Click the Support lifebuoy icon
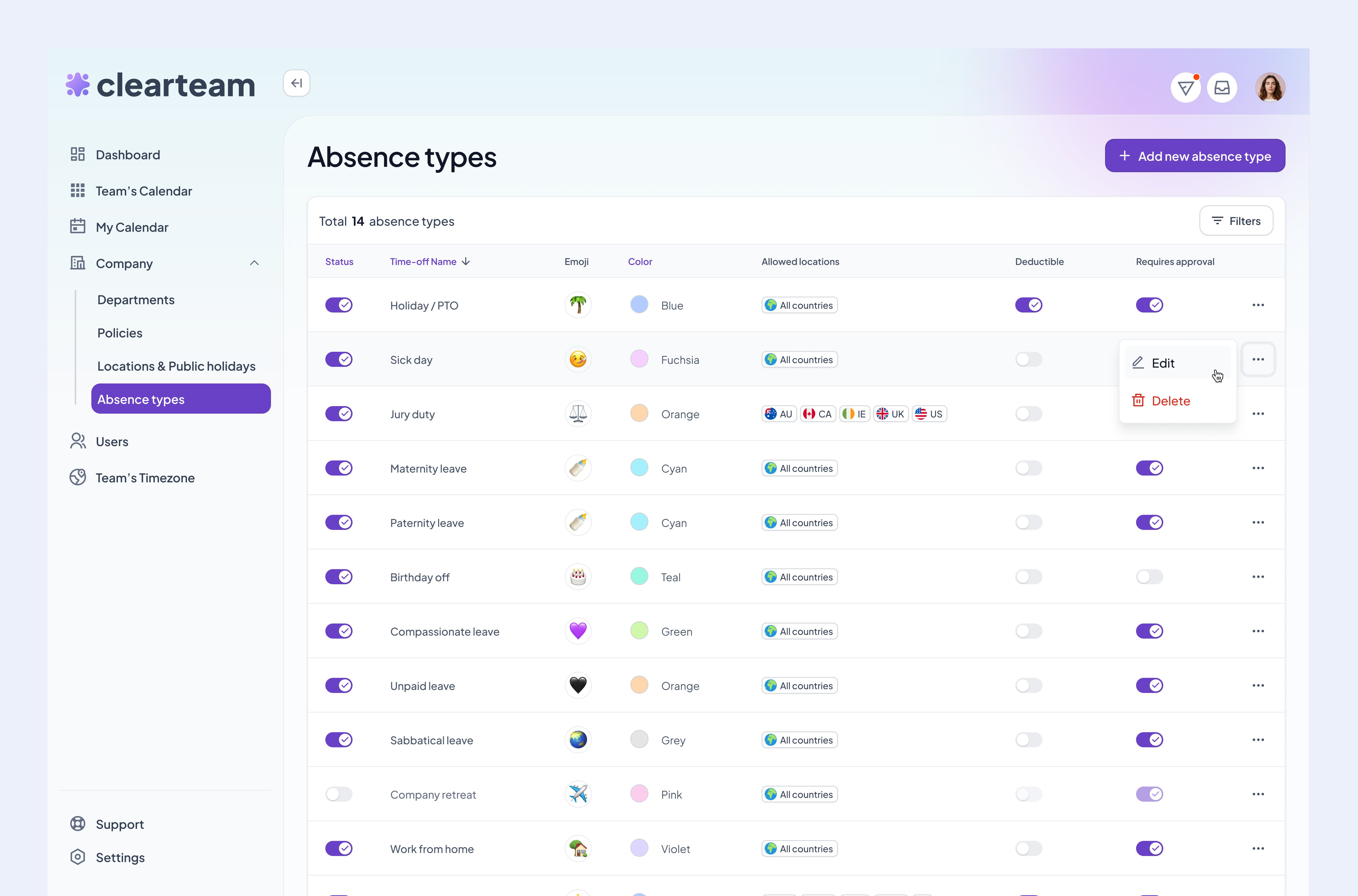The image size is (1358, 896). point(78,824)
